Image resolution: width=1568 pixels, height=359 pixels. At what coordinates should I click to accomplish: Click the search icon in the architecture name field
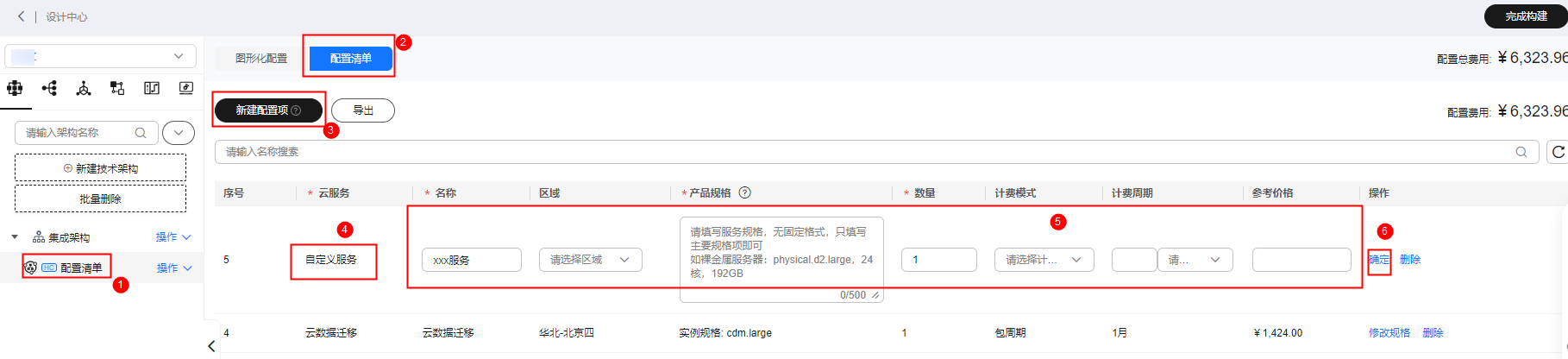coord(141,133)
